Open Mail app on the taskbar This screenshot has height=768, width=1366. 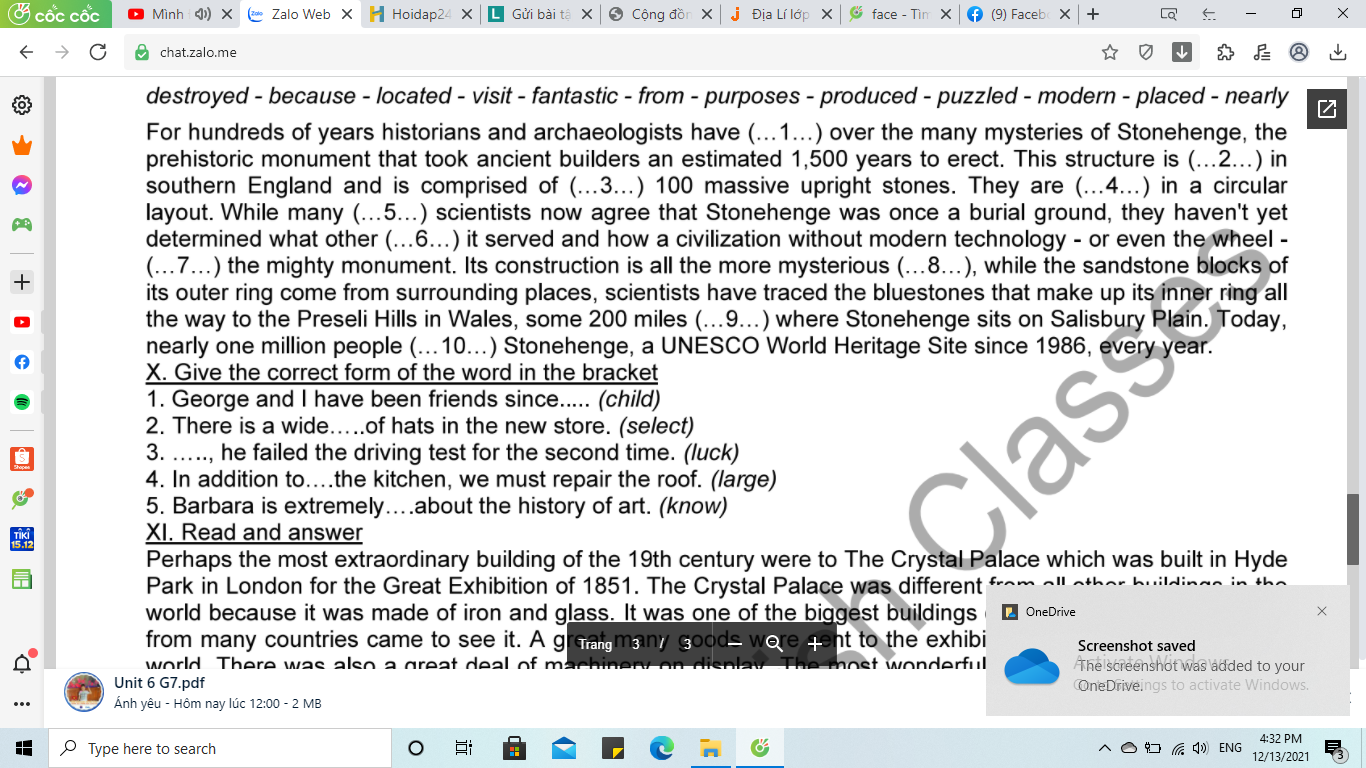[x=563, y=748]
